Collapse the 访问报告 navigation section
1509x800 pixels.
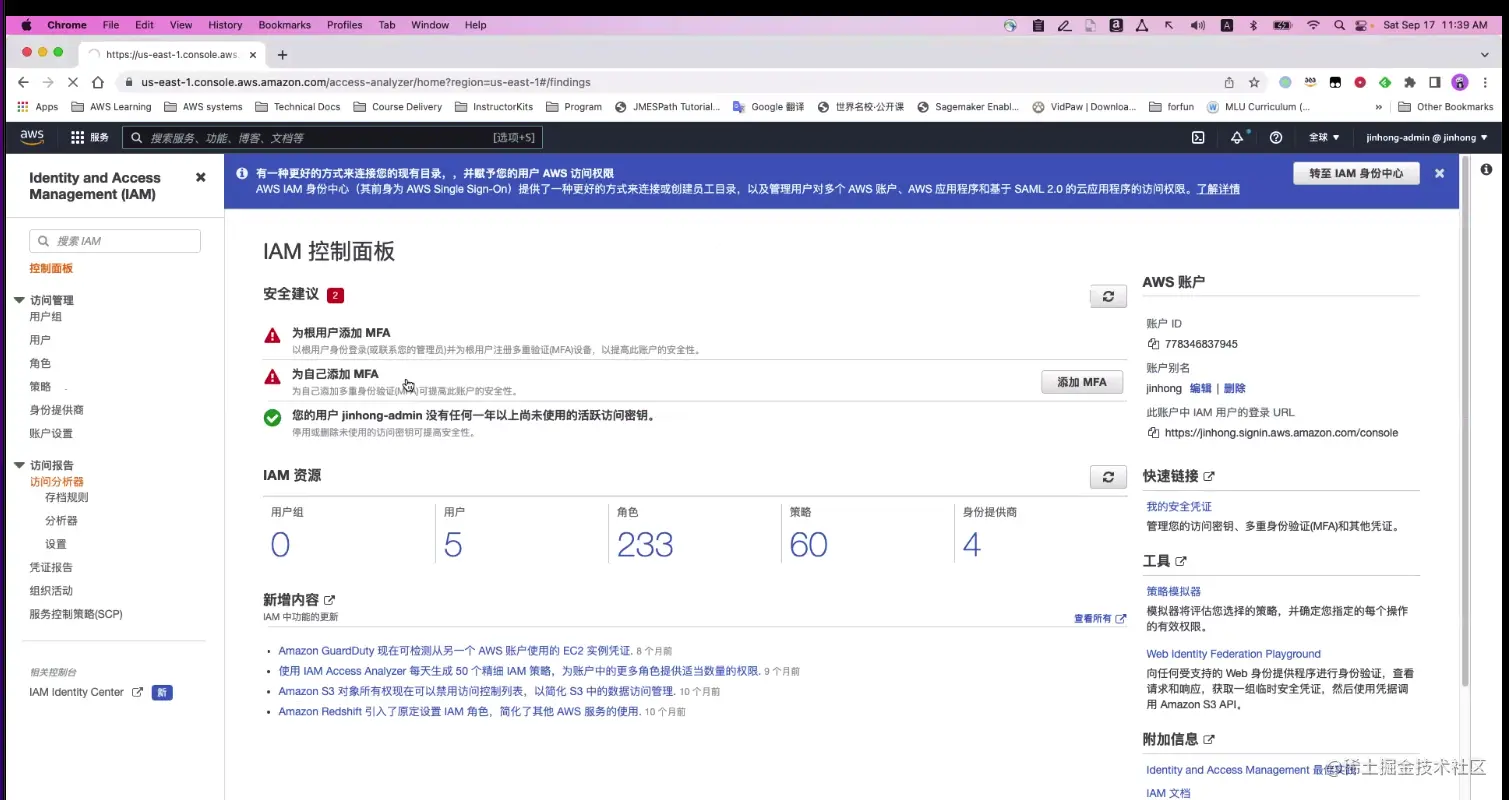pos(20,465)
